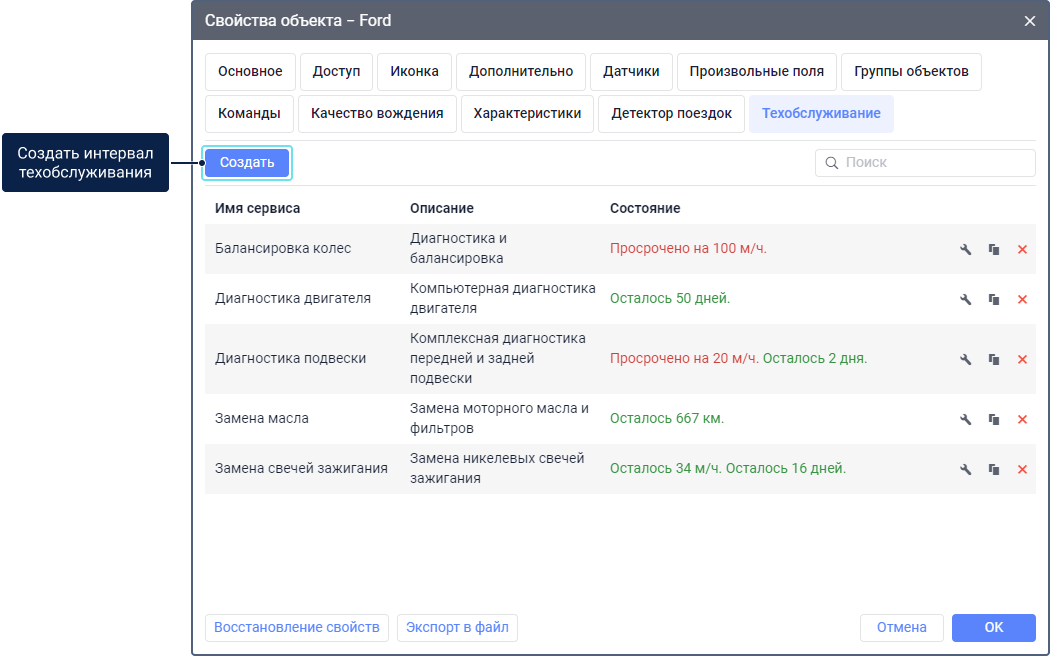Duplicate the Диагностика двигателя service
Viewport: 1050px width, 656px height.
[x=994, y=299]
